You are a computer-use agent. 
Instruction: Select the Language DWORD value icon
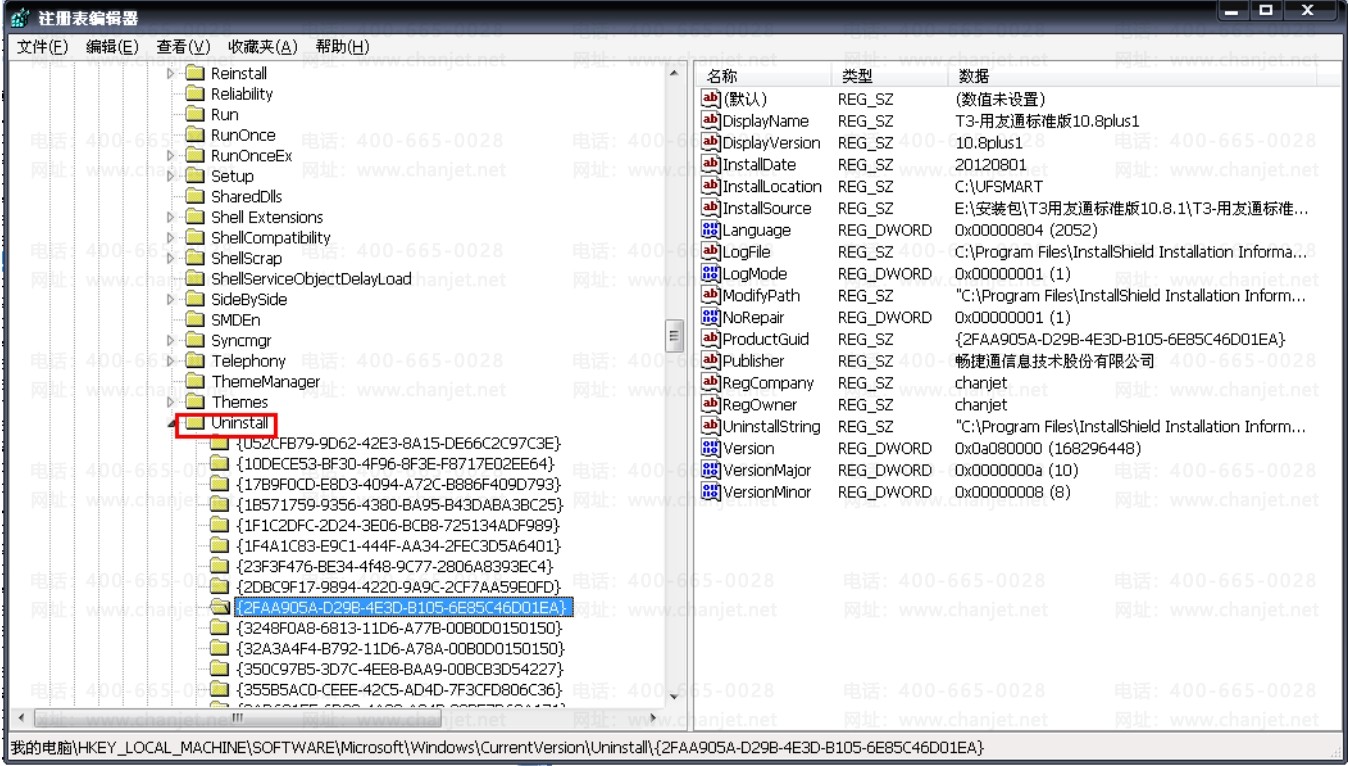pos(712,230)
